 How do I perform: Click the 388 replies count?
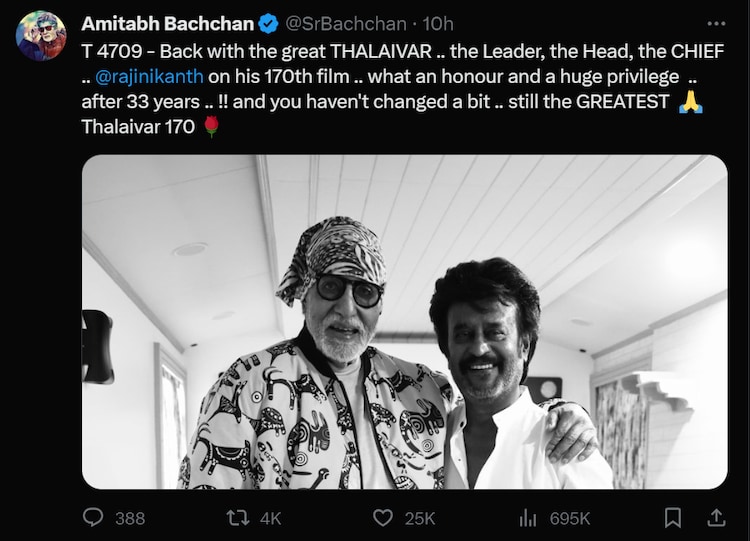pyautogui.click(x=130, y=518)
